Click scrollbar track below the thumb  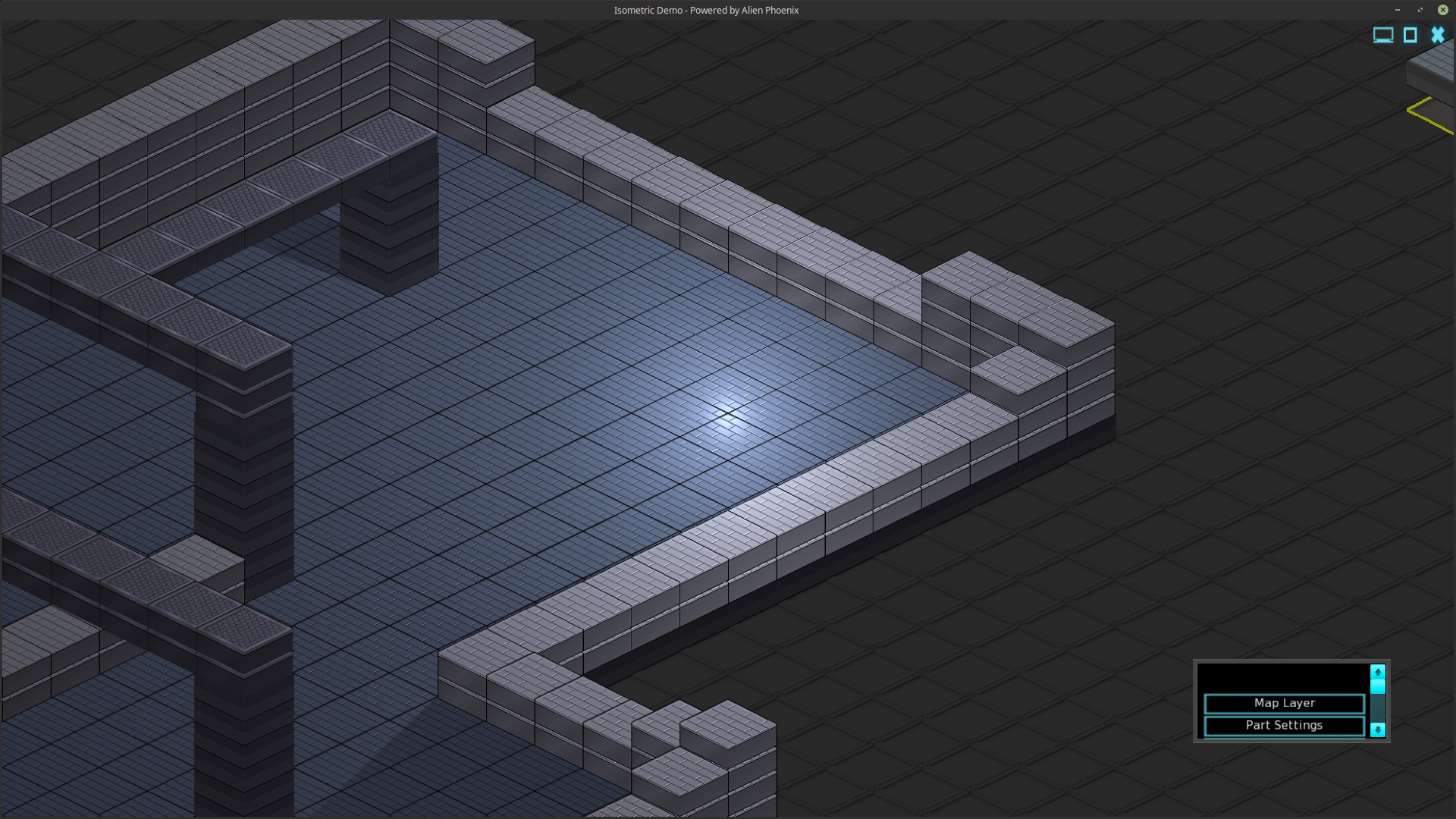pyautogui.click(x=1377, y=709)
